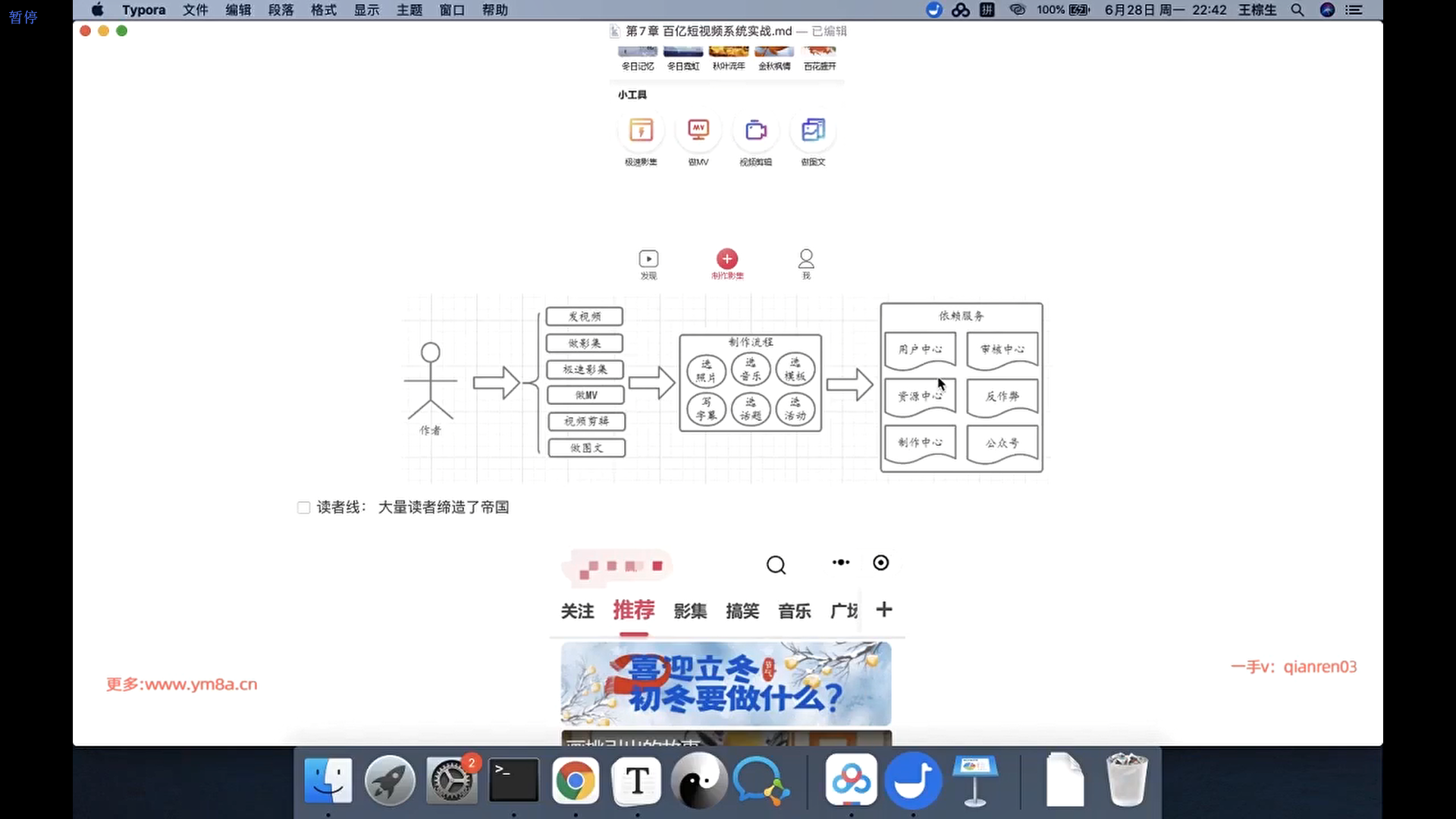This screenshot has width=1456, height=819.
Task: Click the 我 profile icon
Action: pos(806,259)
